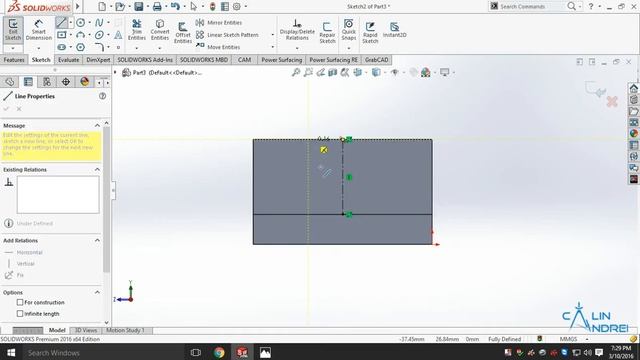640x360 pixels.
Task: Open the DimXpertManager tab
Action: click(66, 82)
